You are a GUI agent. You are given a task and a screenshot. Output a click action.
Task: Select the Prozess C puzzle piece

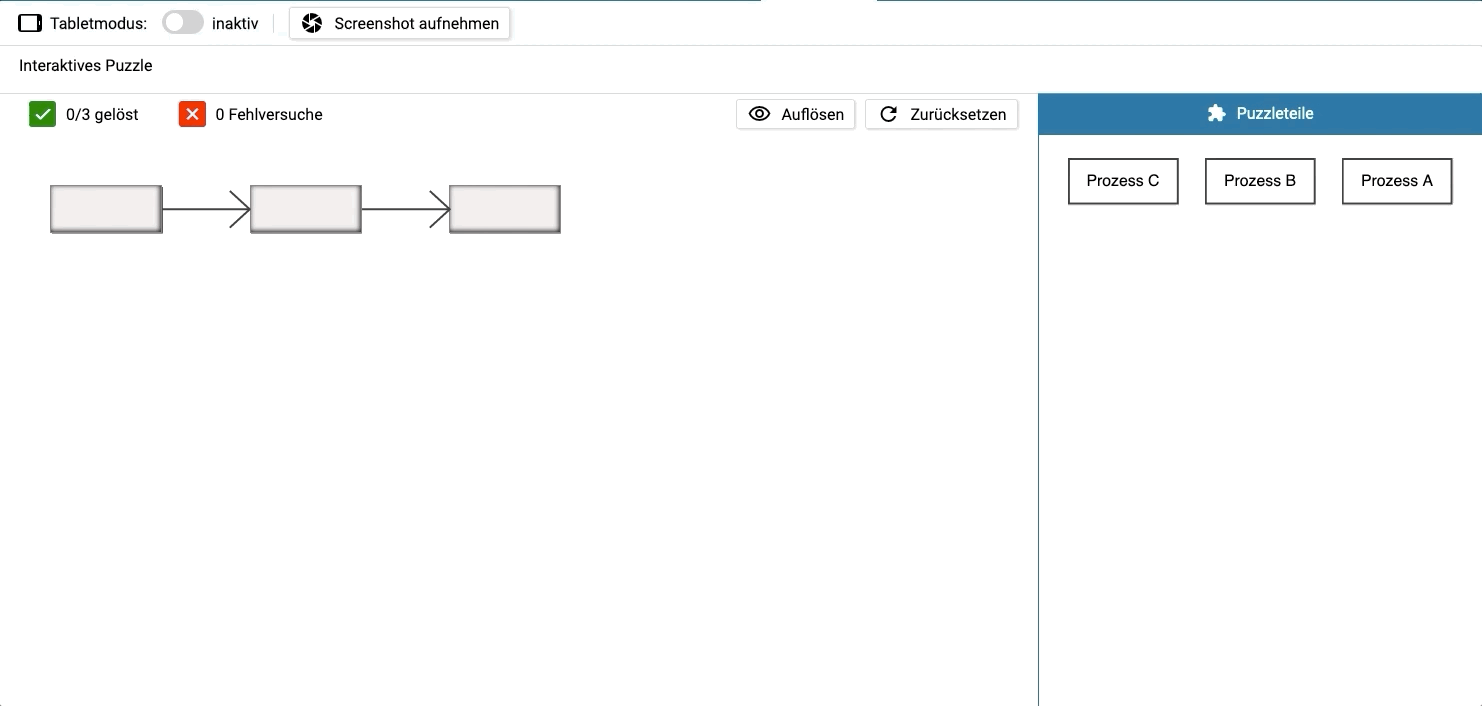coord(1123,181)
